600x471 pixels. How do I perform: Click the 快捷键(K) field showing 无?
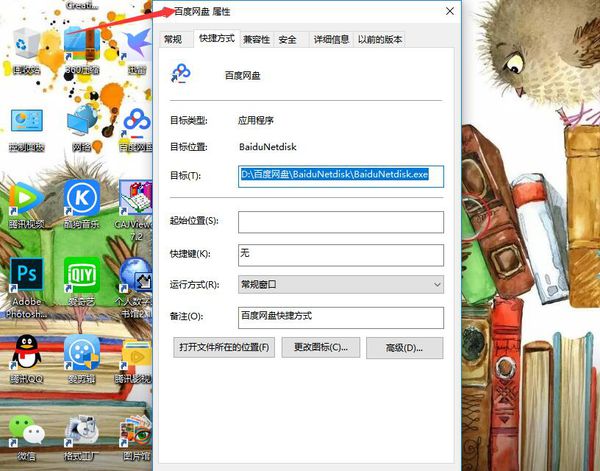tap(341, 255)
